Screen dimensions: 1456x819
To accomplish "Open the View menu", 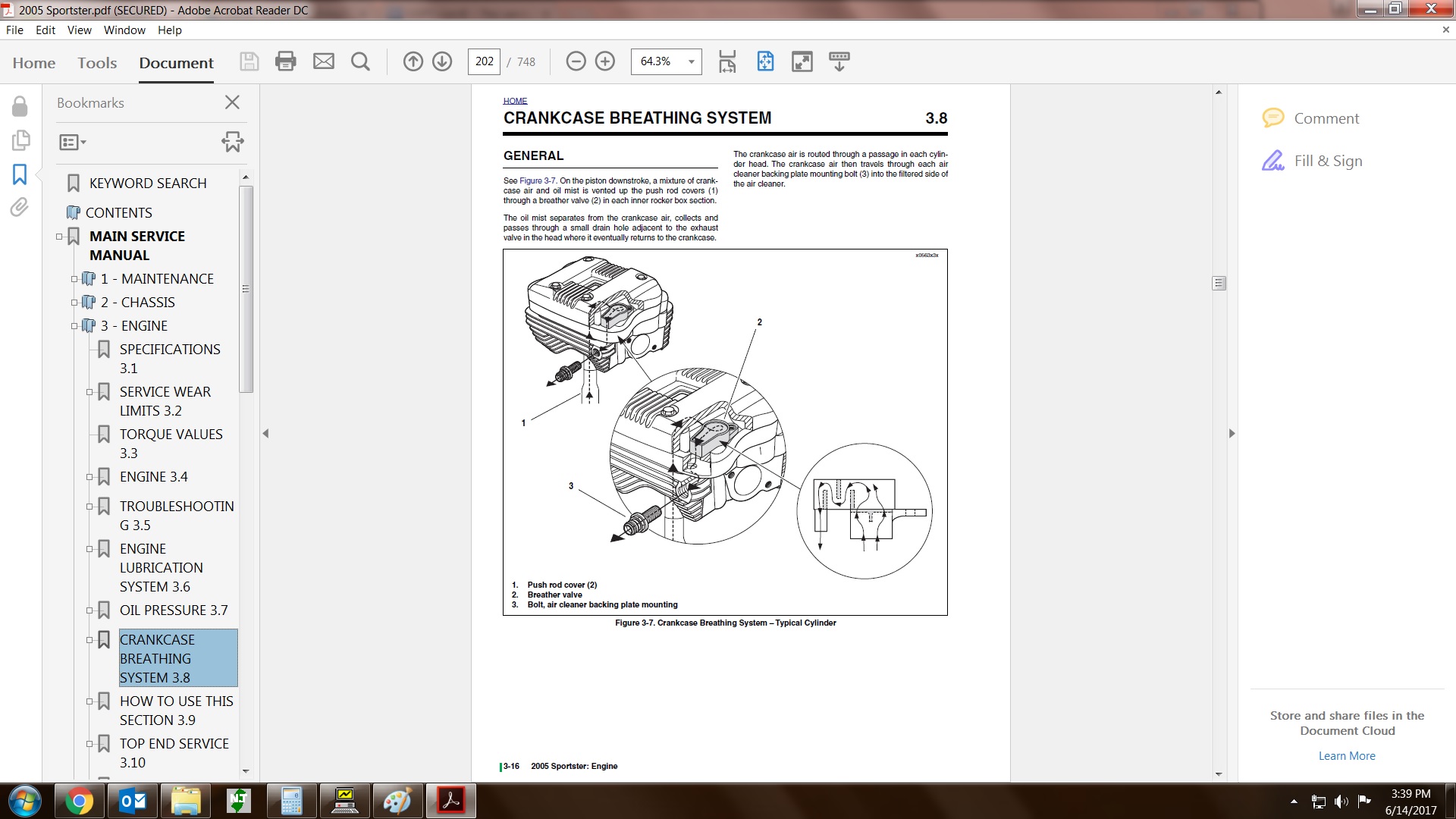I will (x=79, y=30).
